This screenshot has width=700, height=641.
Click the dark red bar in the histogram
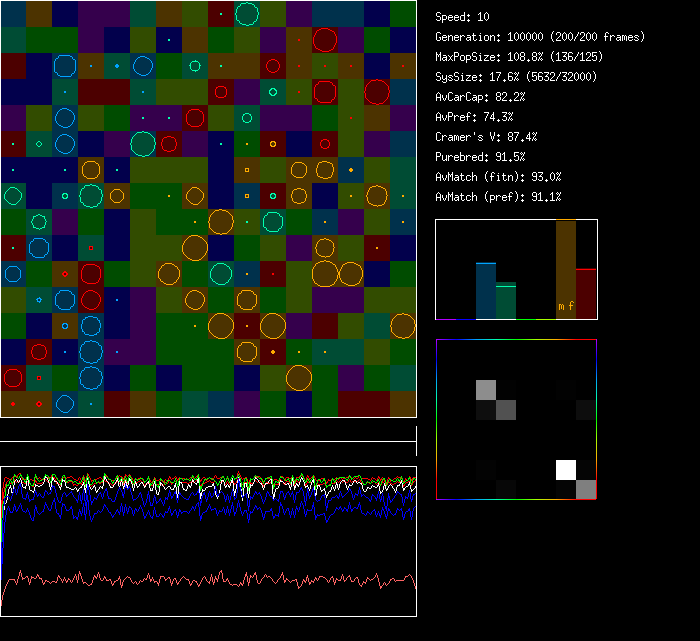(587, 294)
